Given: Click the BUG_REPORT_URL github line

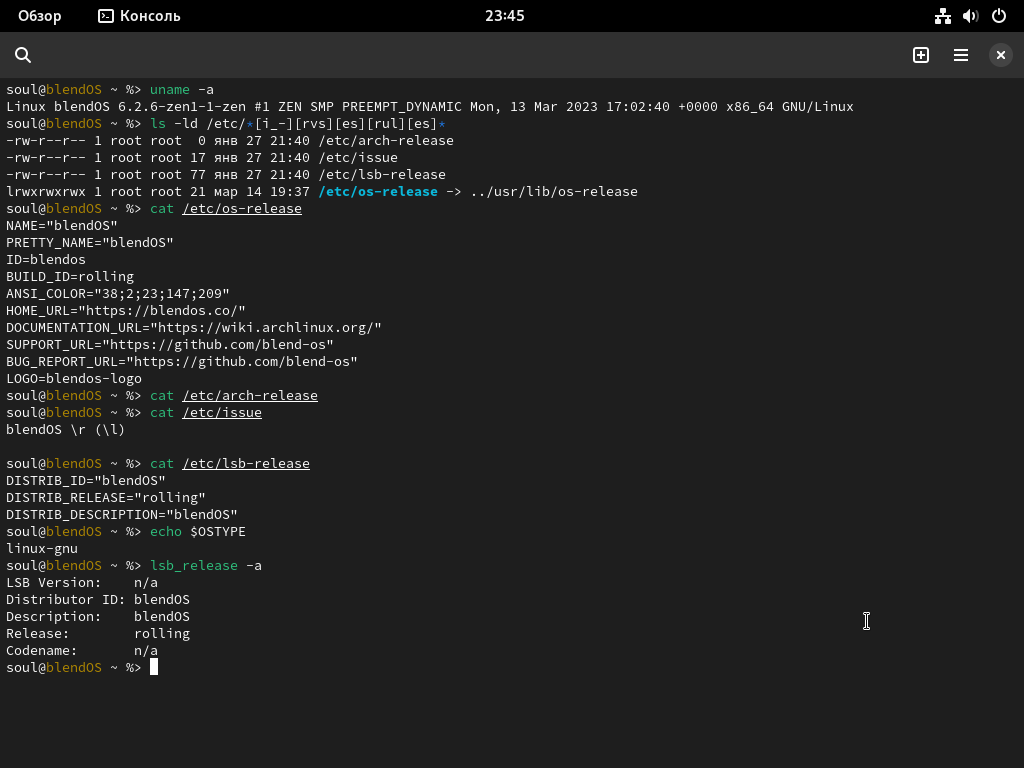Looking at the screenshot, I should click(182, 361).
